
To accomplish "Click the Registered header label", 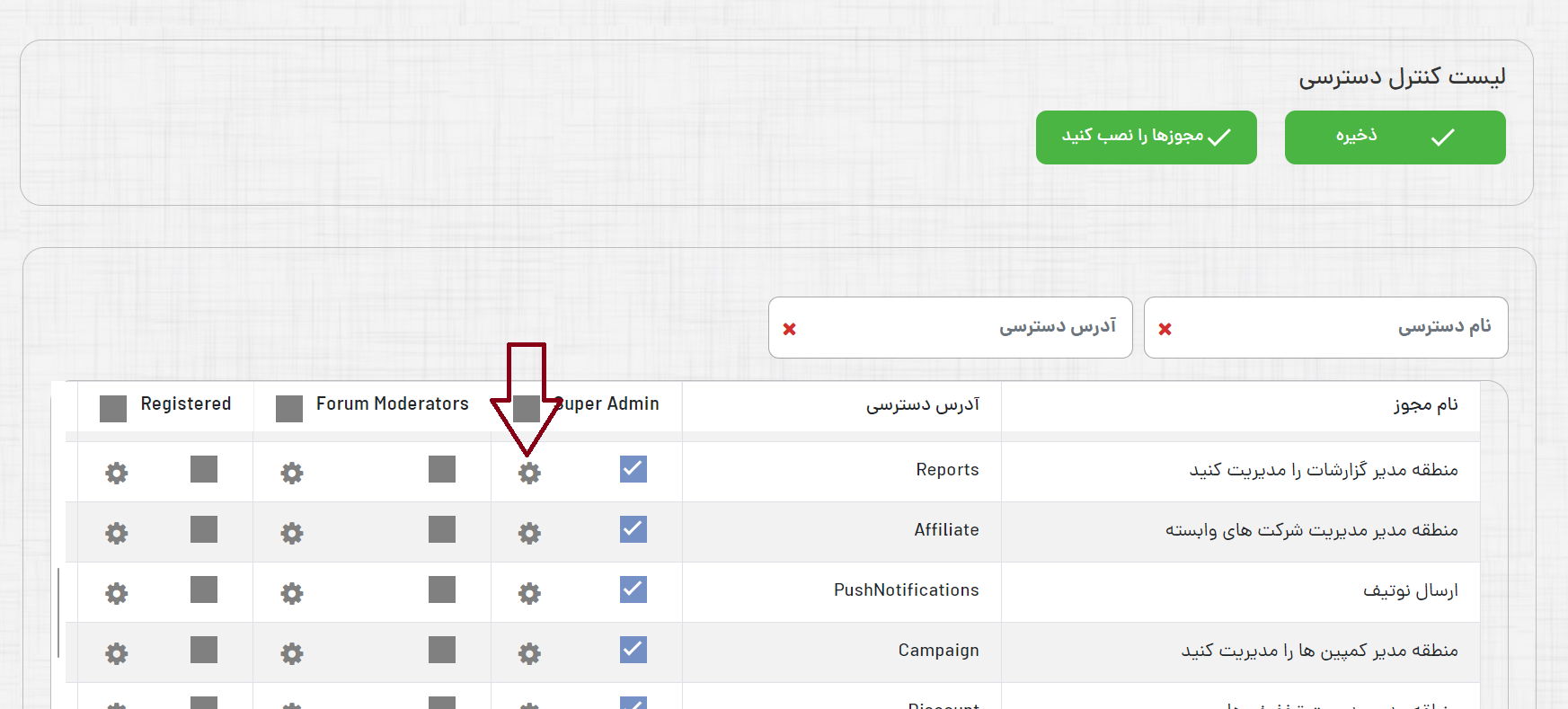I will 186,403.
